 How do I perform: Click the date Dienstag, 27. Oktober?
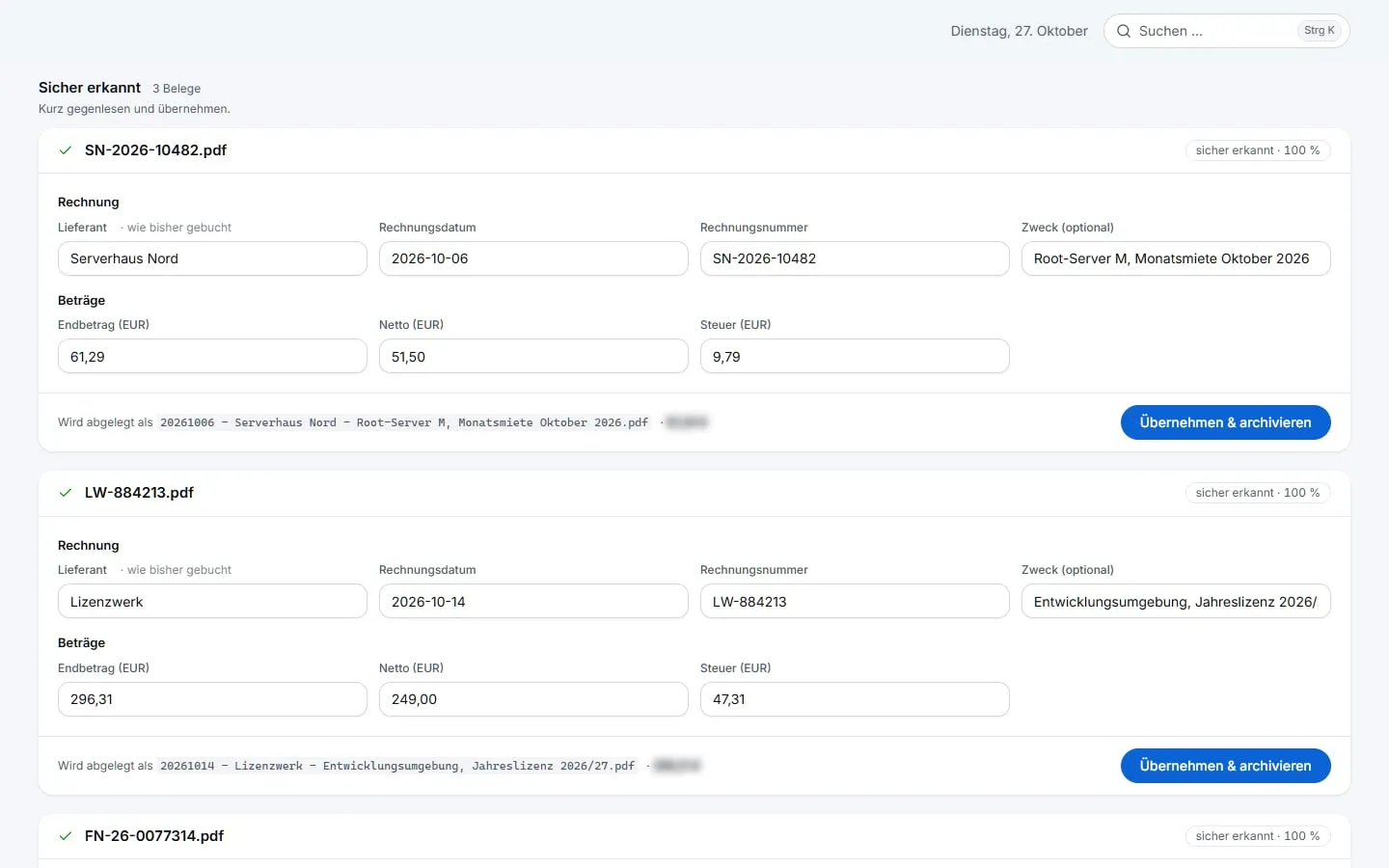1019,31
